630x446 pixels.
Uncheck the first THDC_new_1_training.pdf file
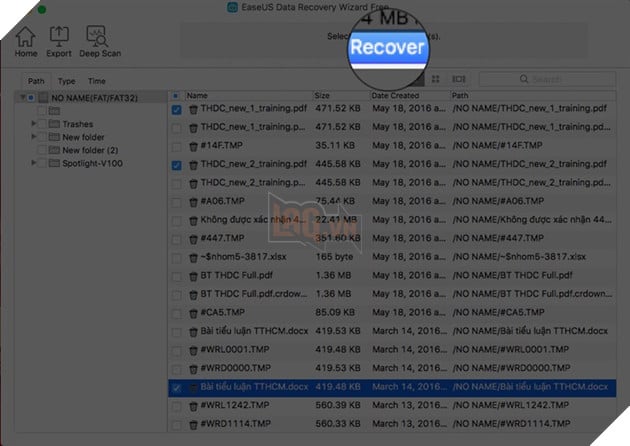(176, 109)
